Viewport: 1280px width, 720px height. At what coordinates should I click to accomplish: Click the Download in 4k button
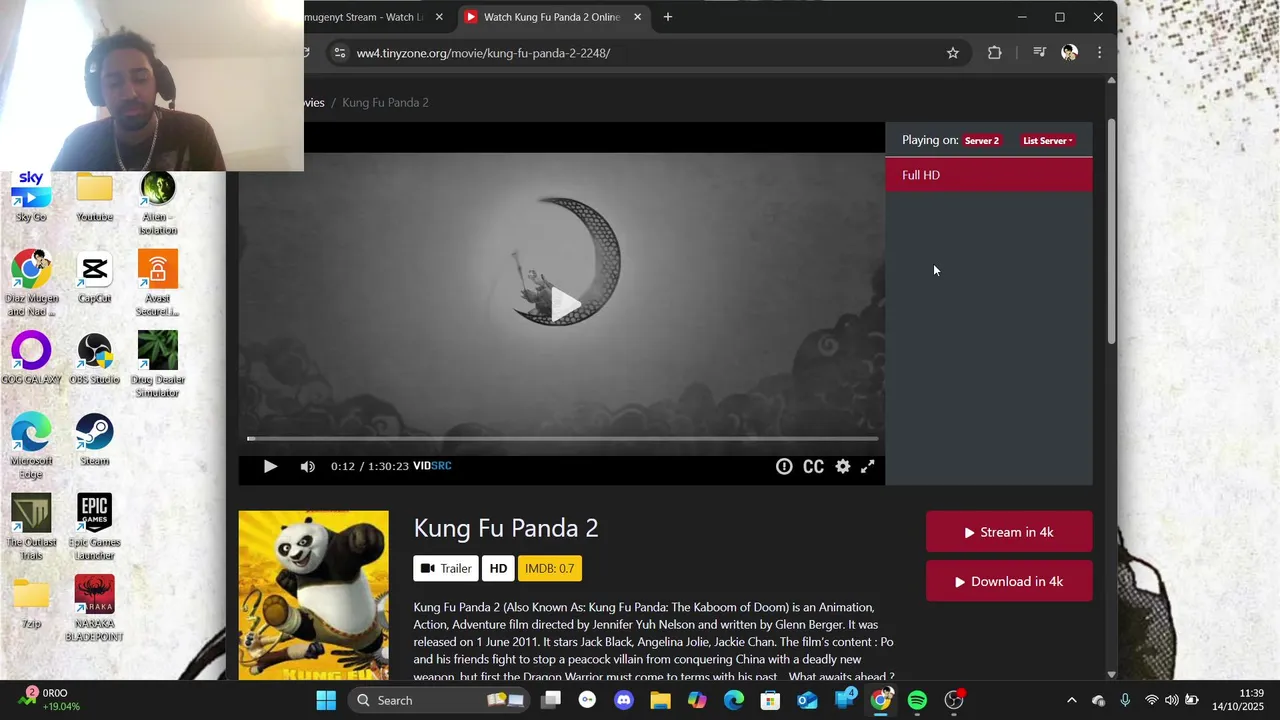[x=1009, y=581]
